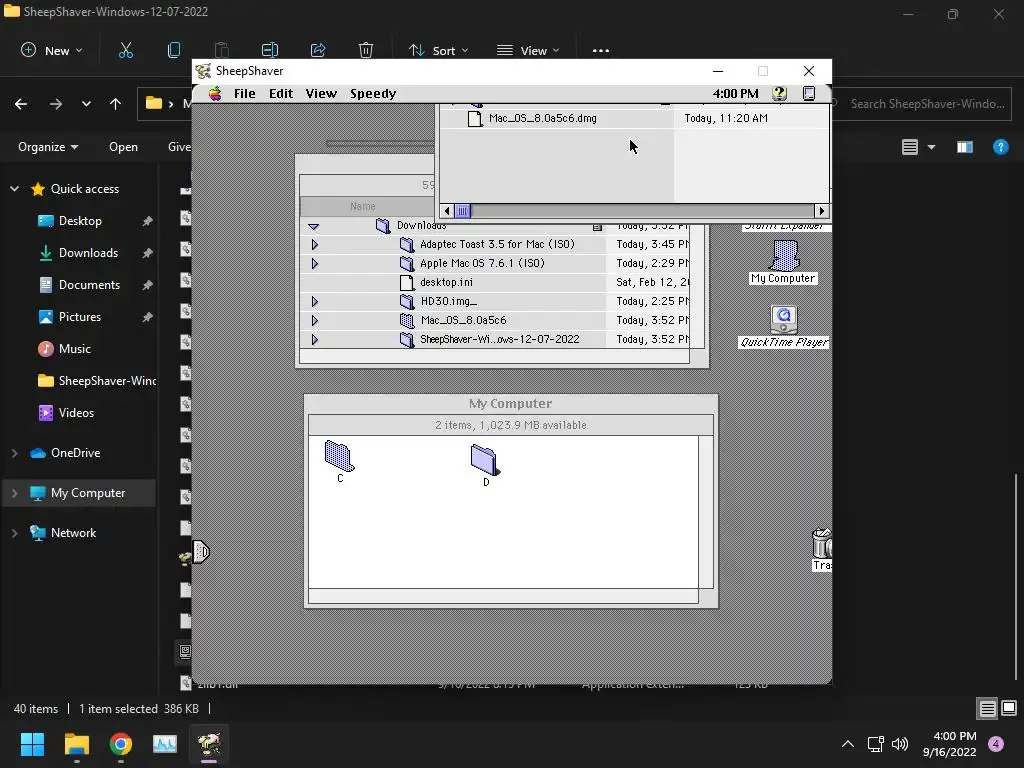Click the My Computer window title bar

coord(511,404)
